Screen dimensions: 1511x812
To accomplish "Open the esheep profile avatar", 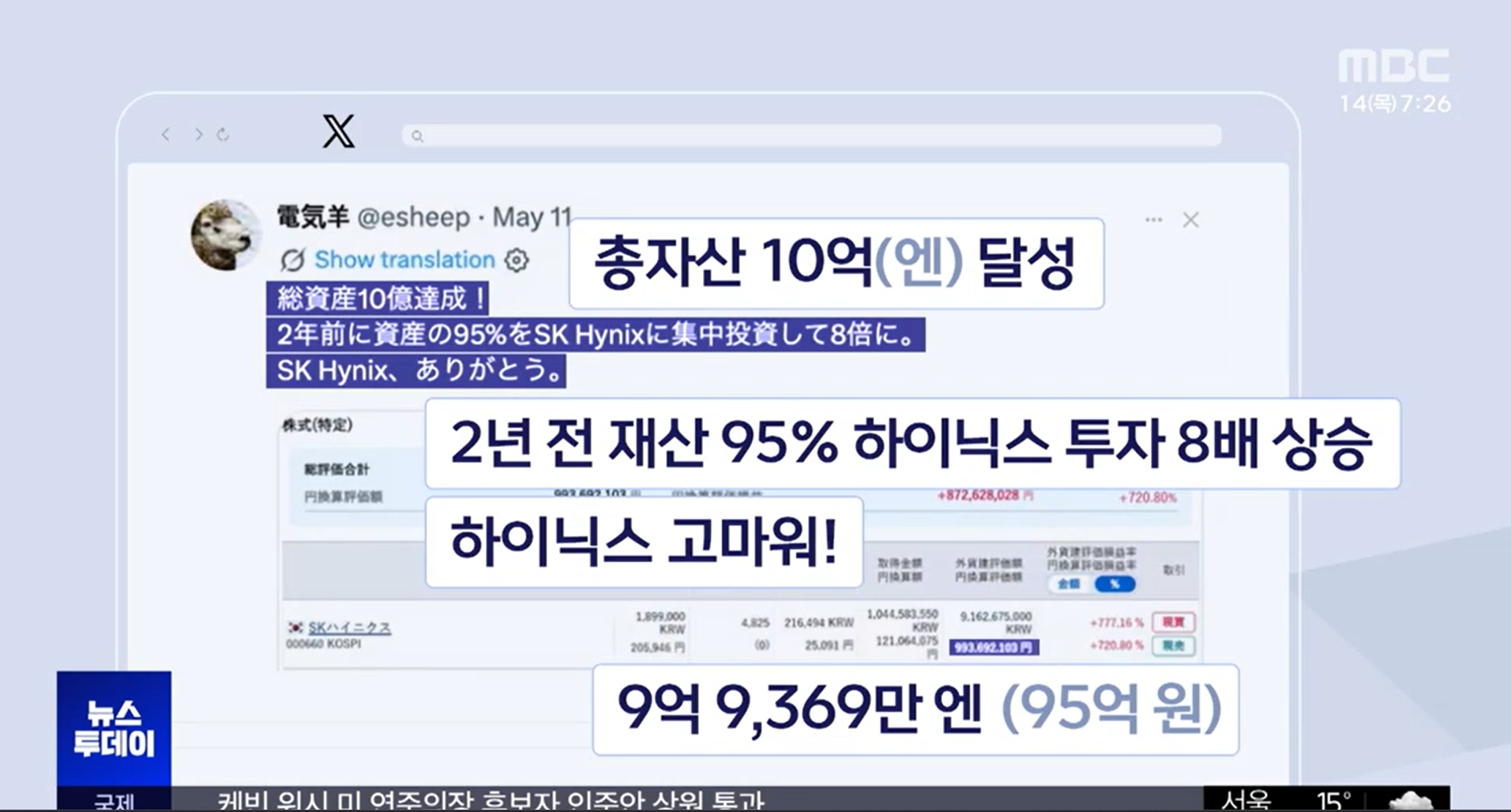I will [226, 235].
